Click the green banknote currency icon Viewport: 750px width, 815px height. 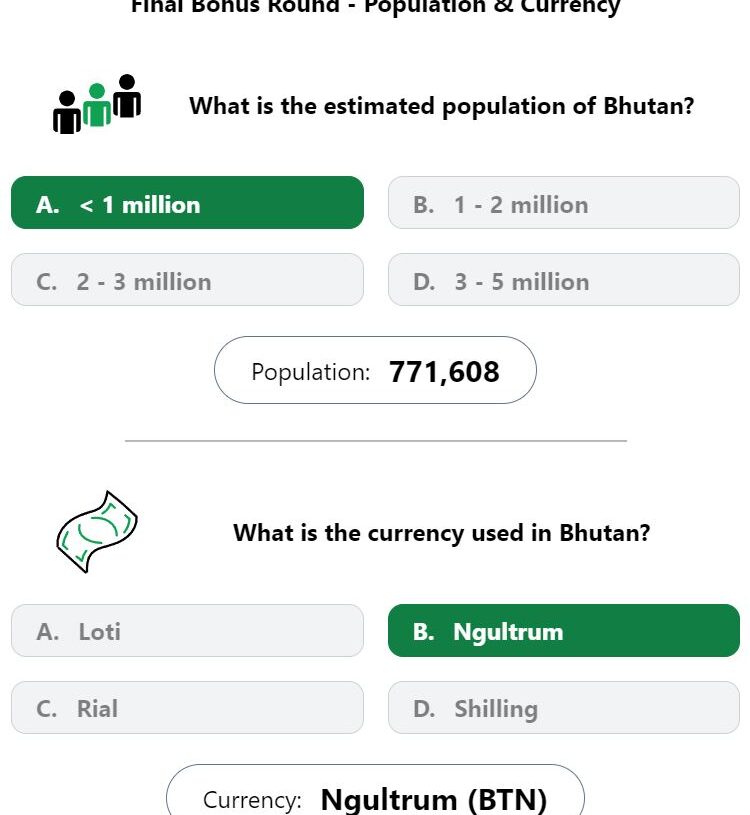pos(97,532)
